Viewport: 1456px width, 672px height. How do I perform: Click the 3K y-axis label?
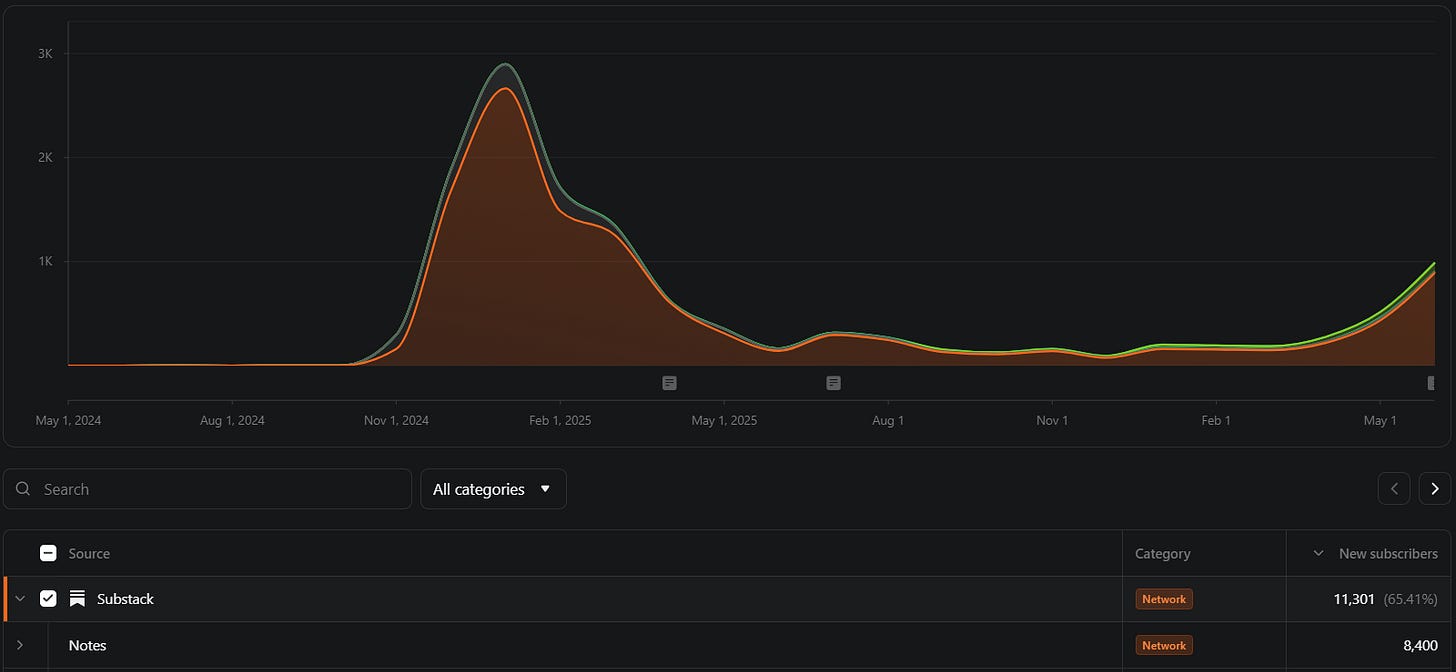tap(45, 53)
